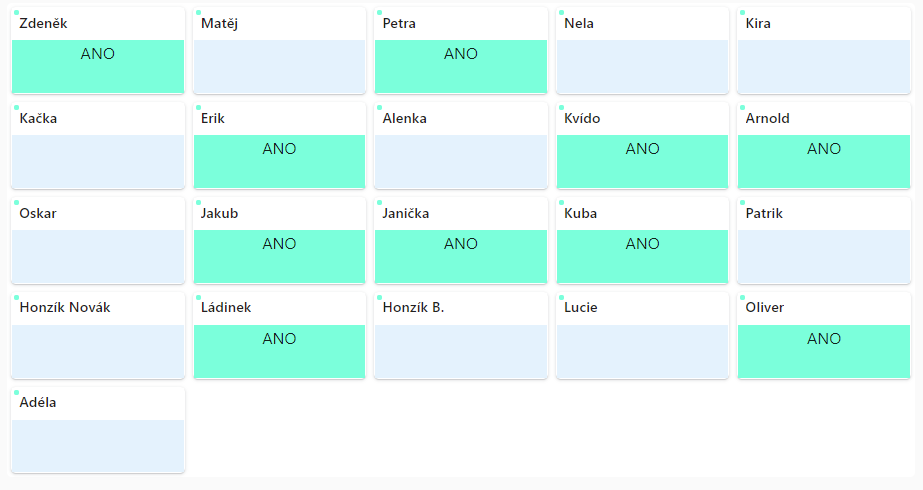Click the green status dot beside Kira
The width and height of the screenshot is (923, 490).
(742, 12)
